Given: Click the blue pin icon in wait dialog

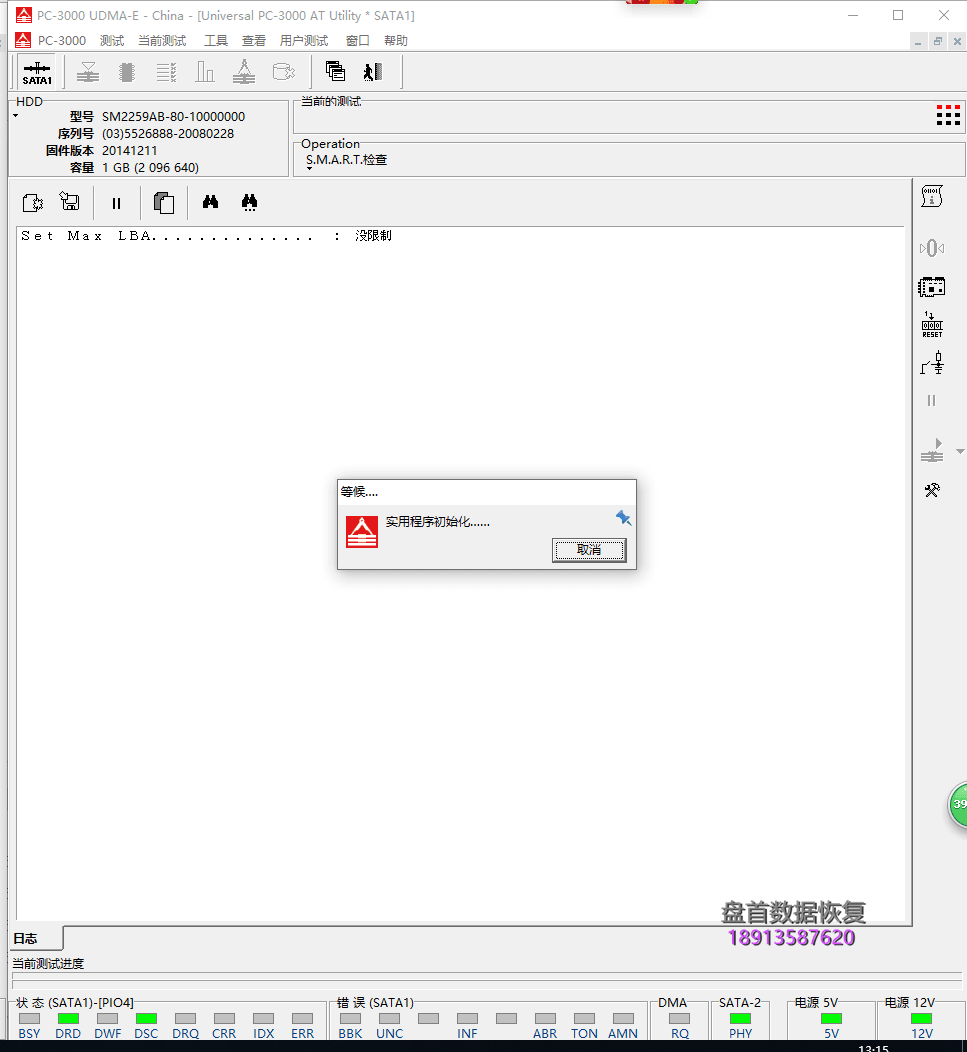Looking at the screenshot, I should (x=623, y=517).
